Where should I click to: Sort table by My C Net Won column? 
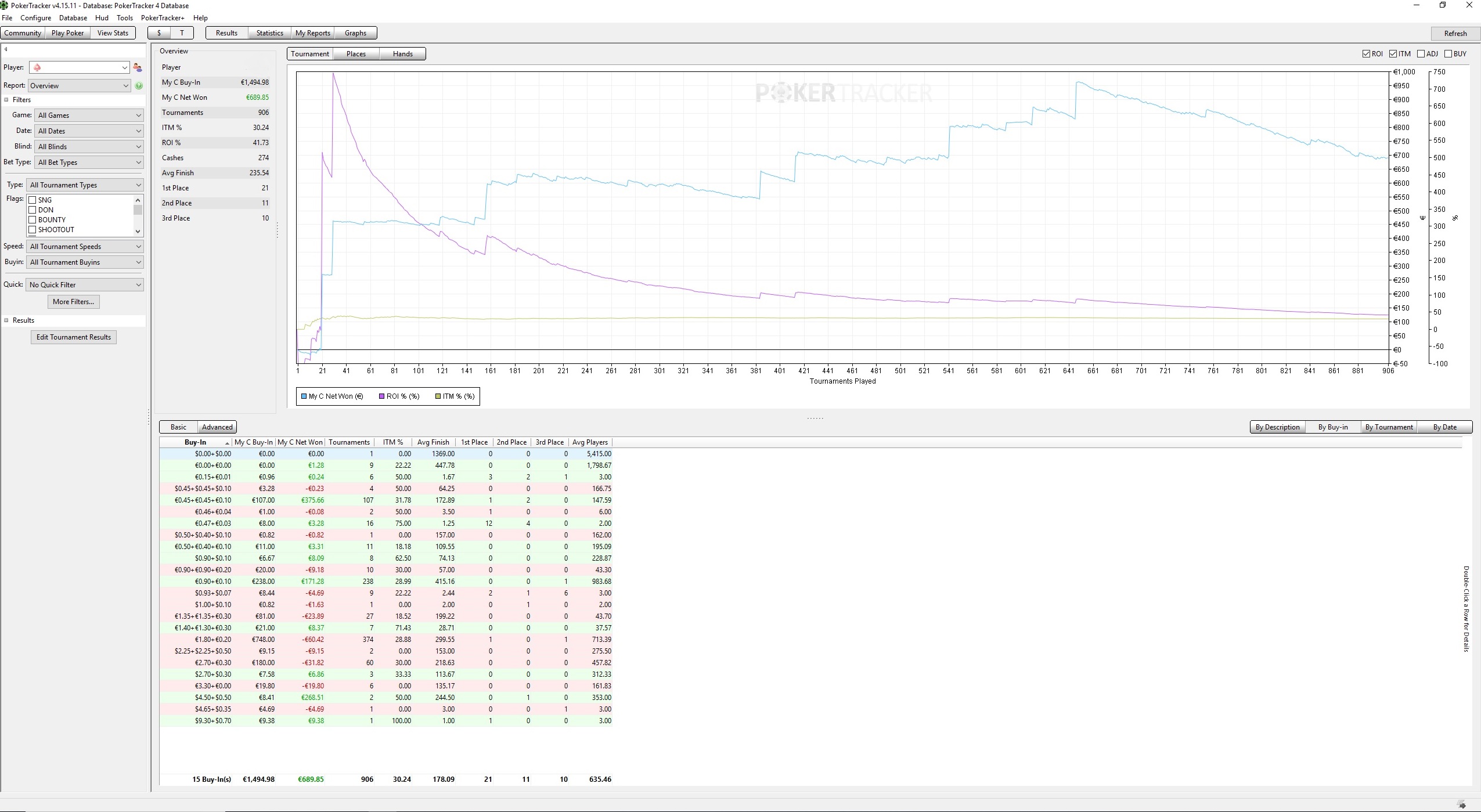300,442
